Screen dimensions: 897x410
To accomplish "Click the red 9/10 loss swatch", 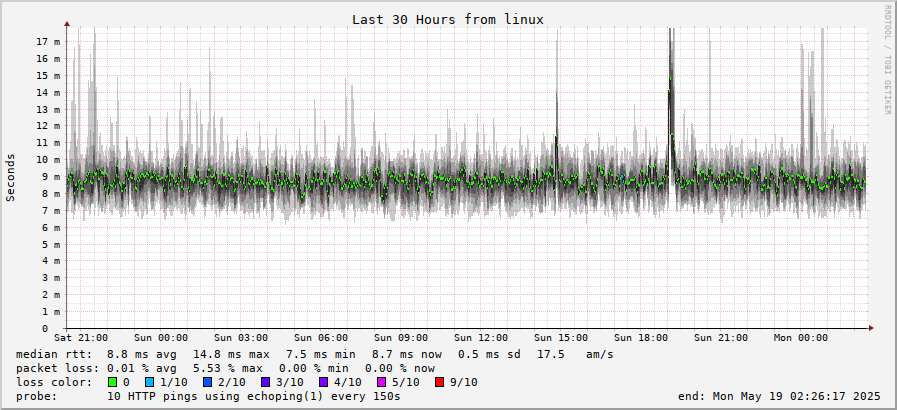I will (439, 382).
